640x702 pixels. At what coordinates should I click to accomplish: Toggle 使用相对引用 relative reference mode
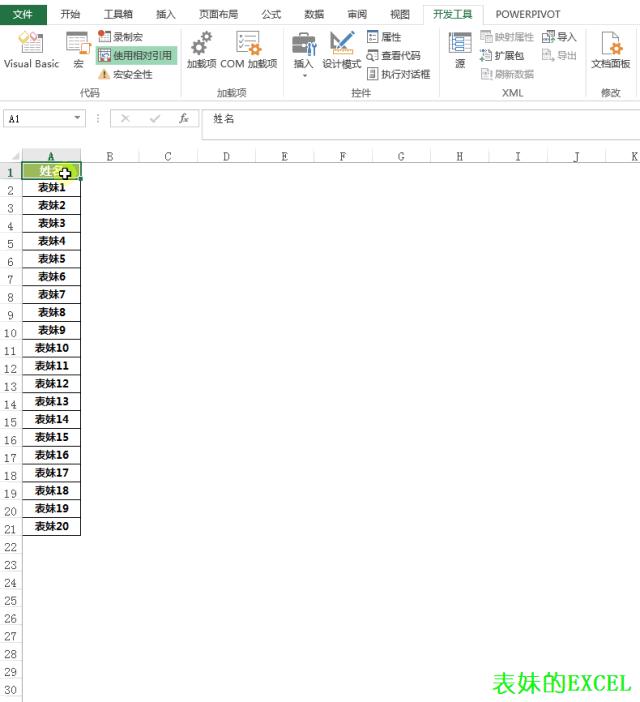[x=136, y=56]
